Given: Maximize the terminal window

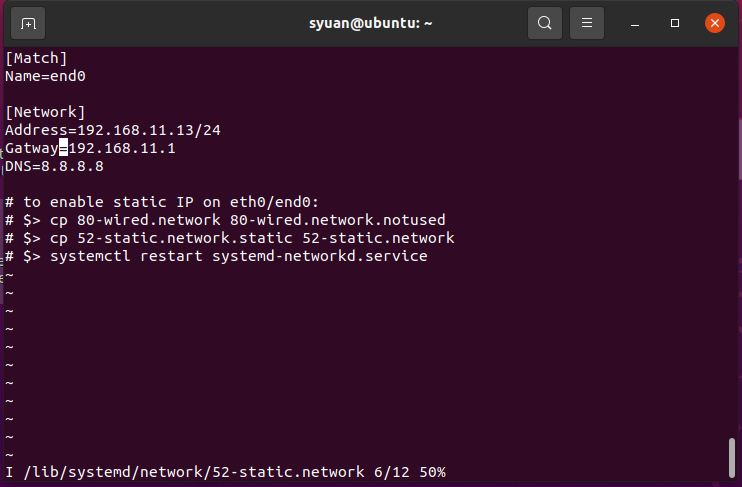Looking at the screenshot, I should (675, 23).
